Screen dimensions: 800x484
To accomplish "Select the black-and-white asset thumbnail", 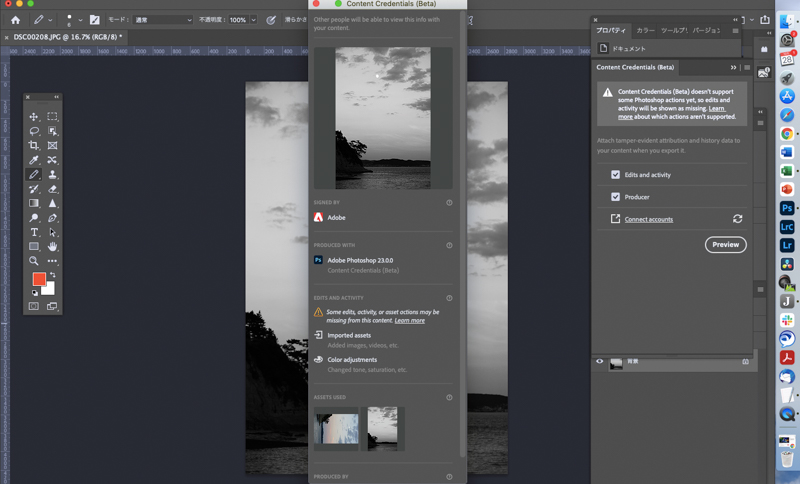I will (x=383, y=429).
